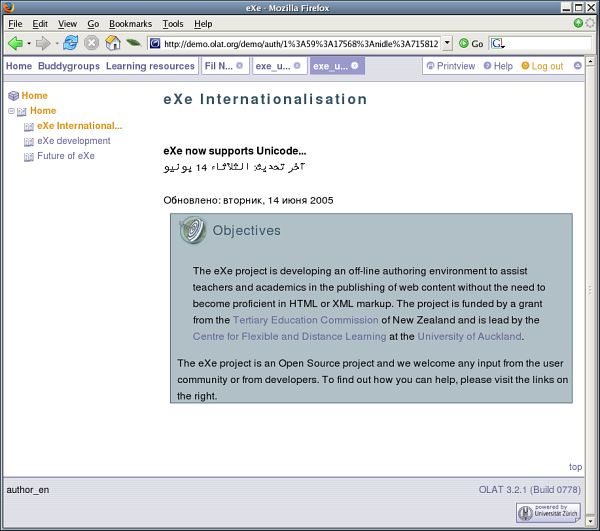Open Future of eXe in the tree

pyautogui.click(x=66, y=156)
